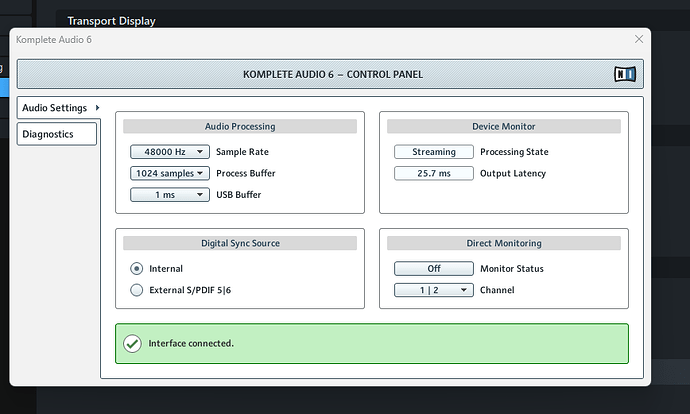Screen dimensions: 690x414
Task: Click the USB Buffer label
Action: [x=239, y=194]
